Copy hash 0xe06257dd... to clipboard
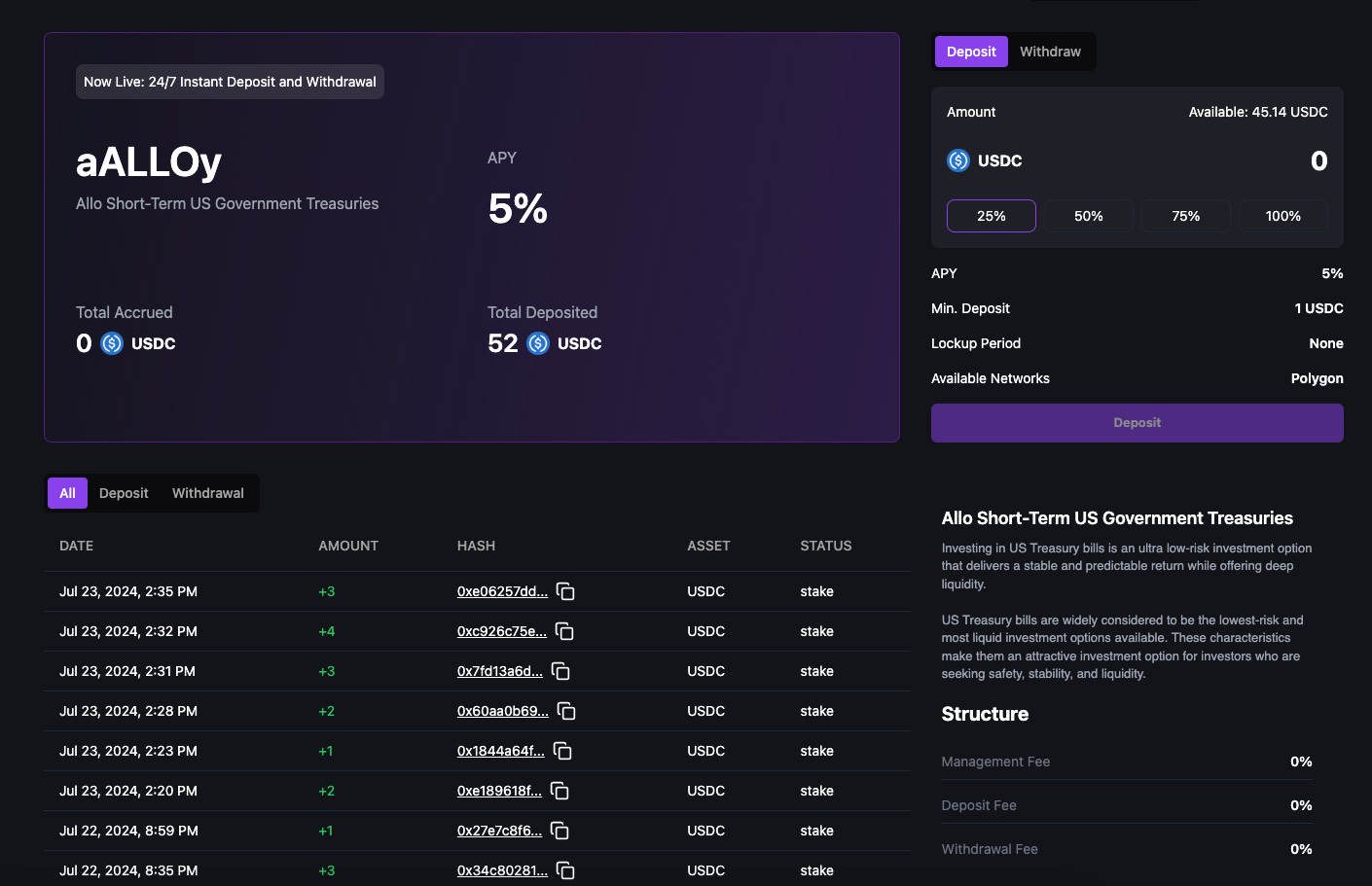 [x=565, y=591]
